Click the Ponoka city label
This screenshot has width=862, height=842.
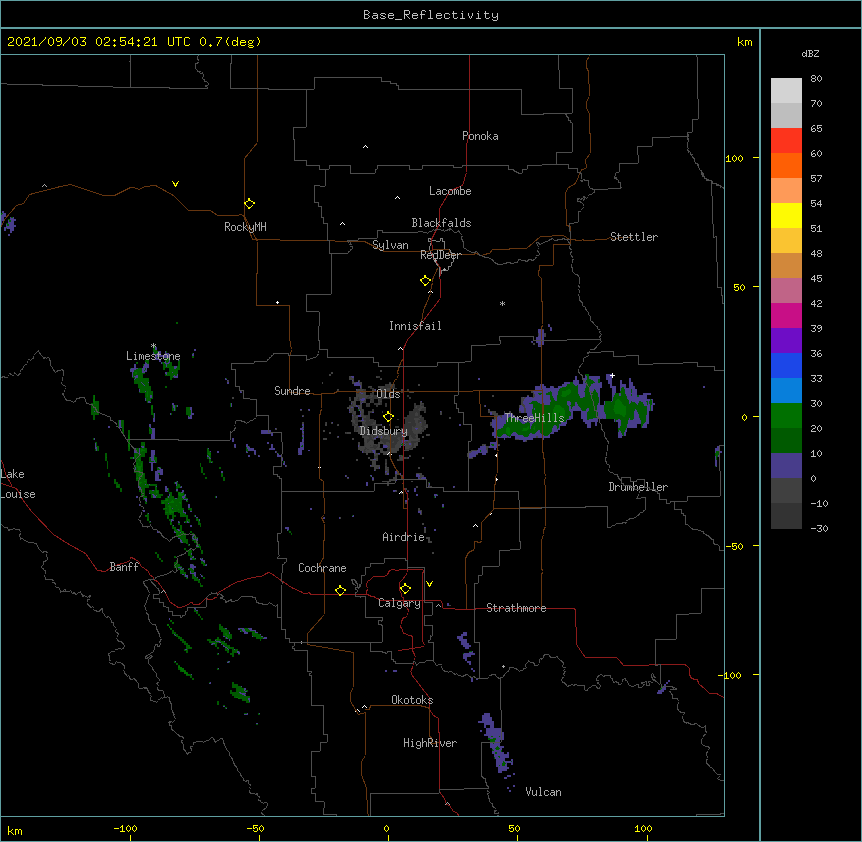pos(480,136)
